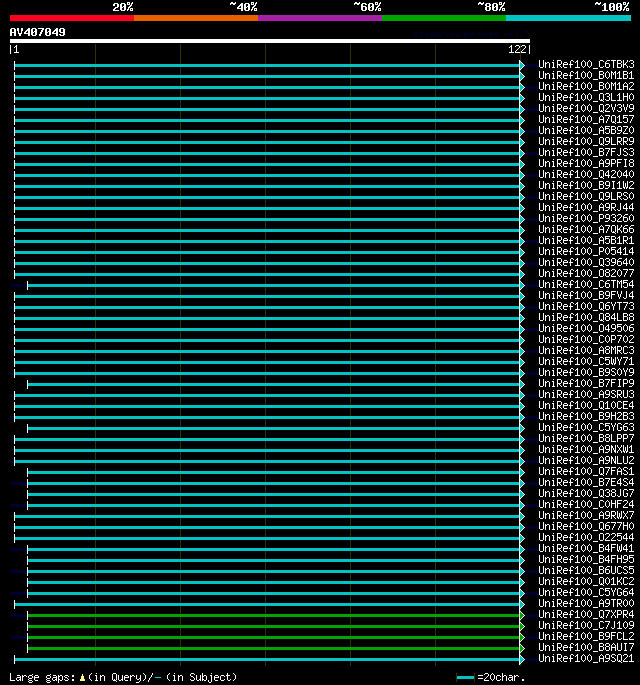
Task: Click UniRef100_B8AUI7 label
Action: (586, 648)
